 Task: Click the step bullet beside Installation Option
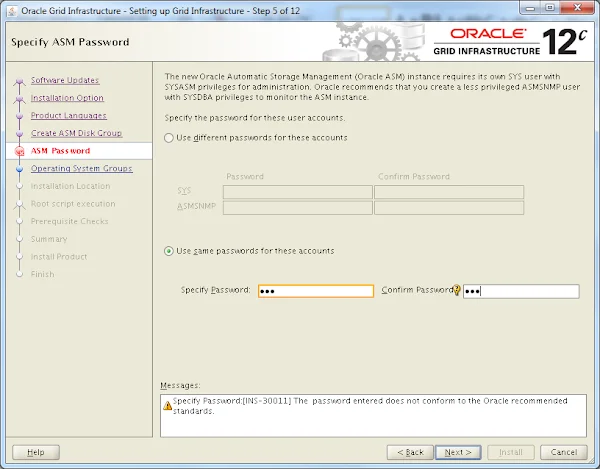point(20,98)
